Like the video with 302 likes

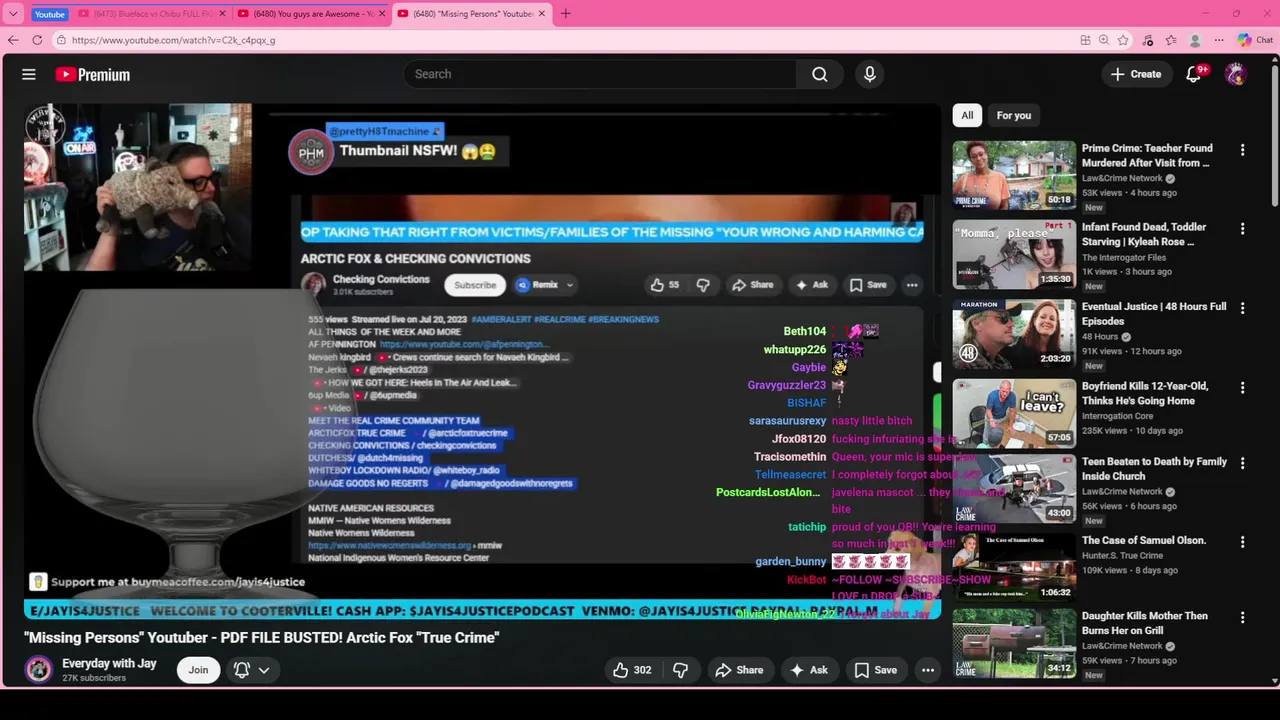pyautogui.click(x=632, y=670)
